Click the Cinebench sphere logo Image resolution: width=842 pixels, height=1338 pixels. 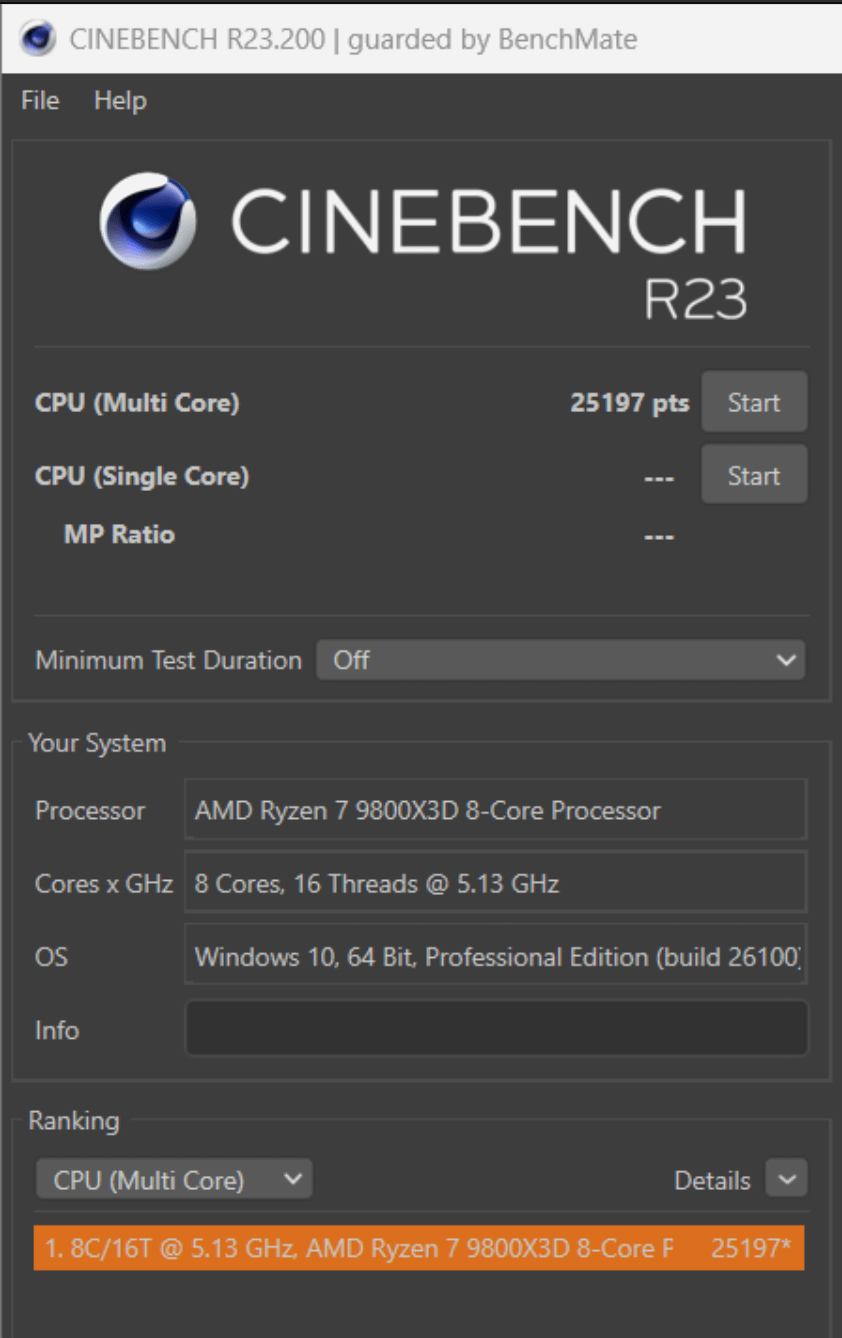click(149, 221)
